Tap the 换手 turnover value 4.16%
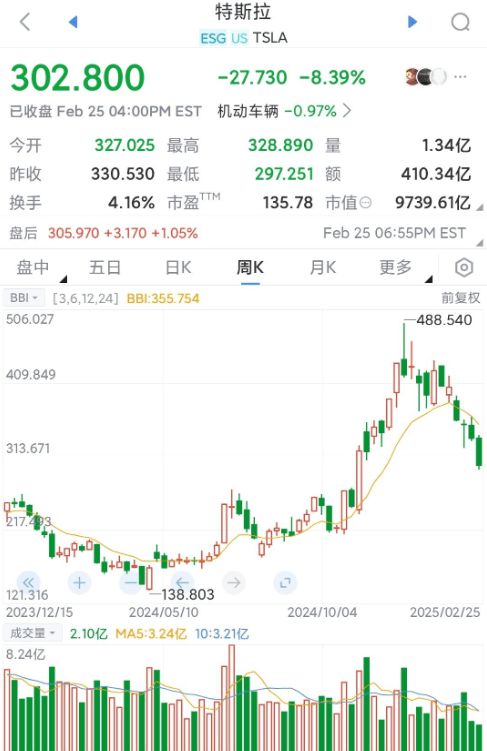Screen dimensions: 487x751 coord(131,203)
